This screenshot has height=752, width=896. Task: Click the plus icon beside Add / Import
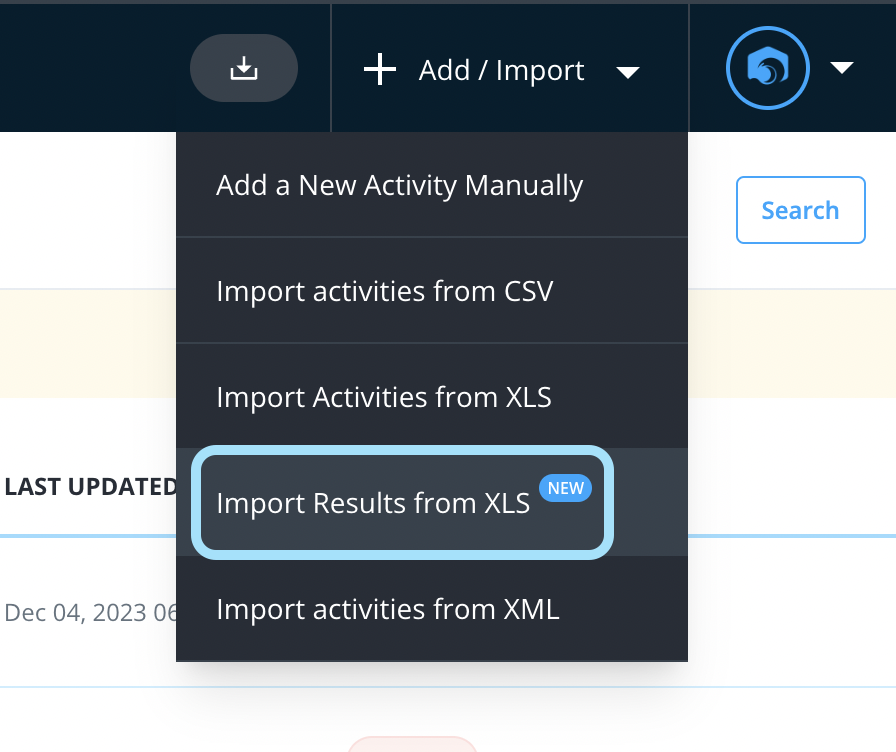click(x=379, y=69)
